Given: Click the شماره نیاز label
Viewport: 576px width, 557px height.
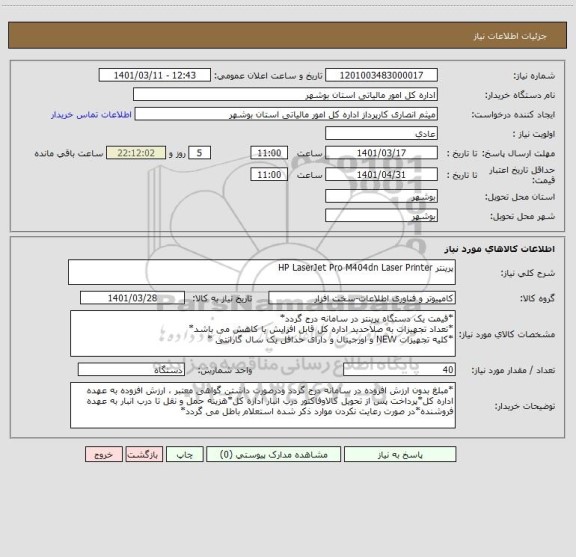Looking at the screenshot, I should (x=534, y=76).
